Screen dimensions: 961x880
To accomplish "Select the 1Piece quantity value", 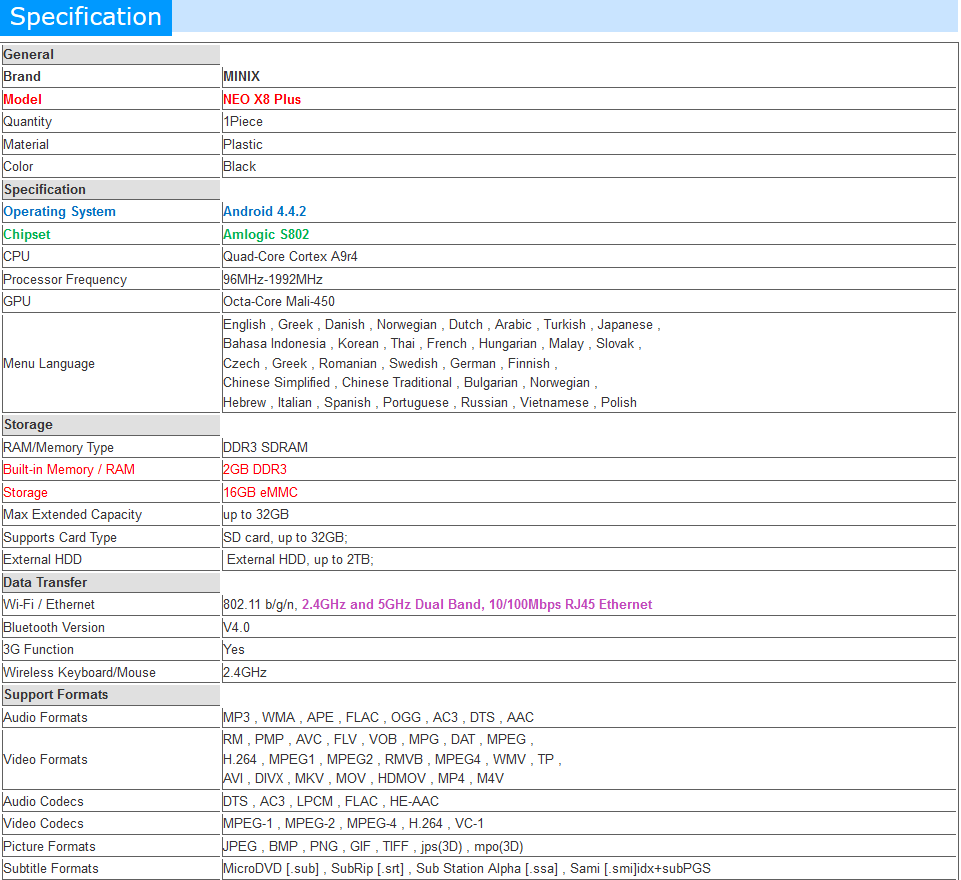I will tap(243, 122).
